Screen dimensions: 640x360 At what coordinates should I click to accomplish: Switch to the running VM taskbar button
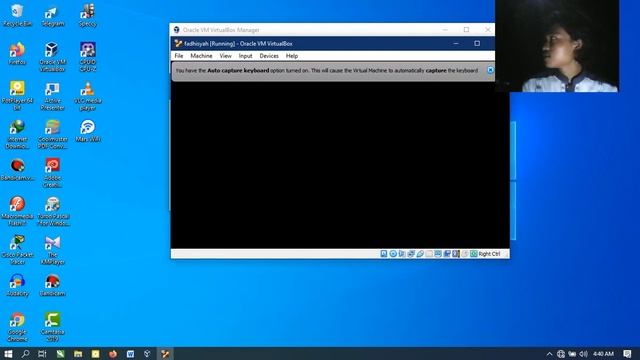pos(165,353)
